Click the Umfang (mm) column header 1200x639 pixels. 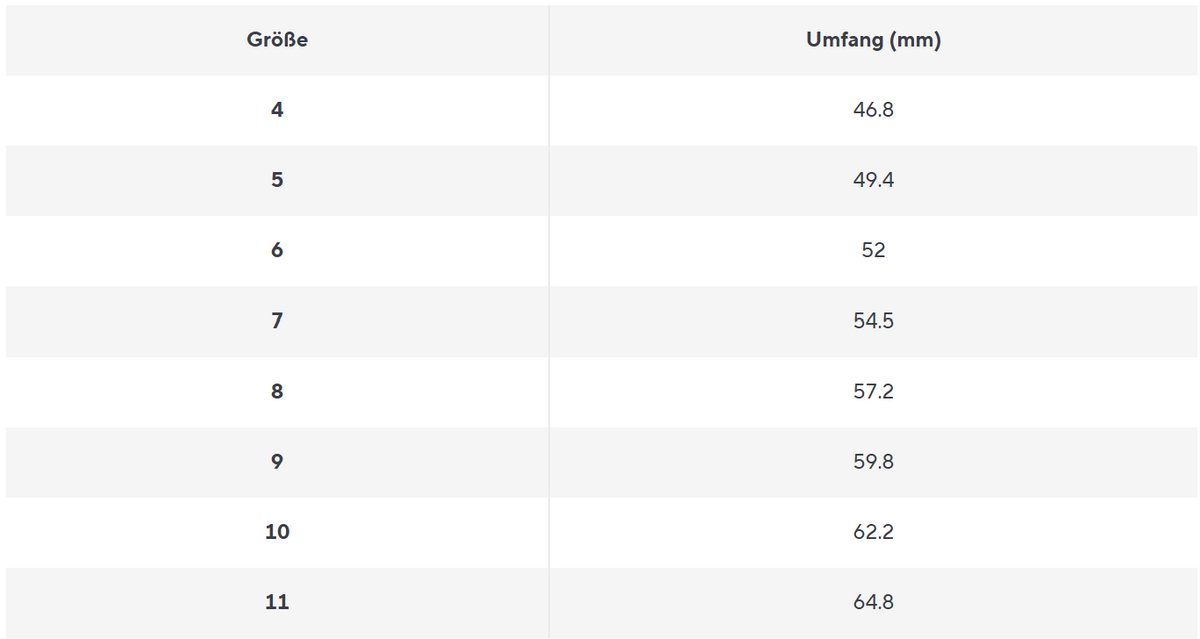pos(873,40)
